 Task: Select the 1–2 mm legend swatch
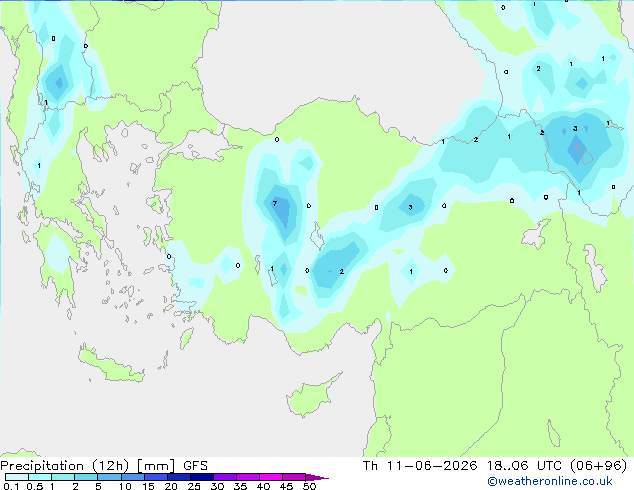click(63, 477)
